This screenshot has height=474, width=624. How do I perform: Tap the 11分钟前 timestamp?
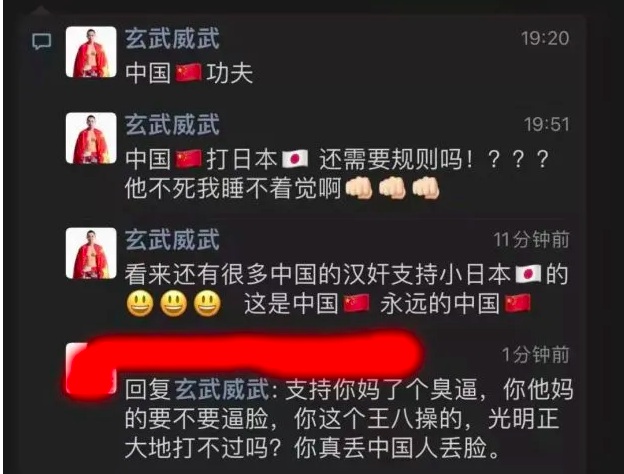click(532, 240)
